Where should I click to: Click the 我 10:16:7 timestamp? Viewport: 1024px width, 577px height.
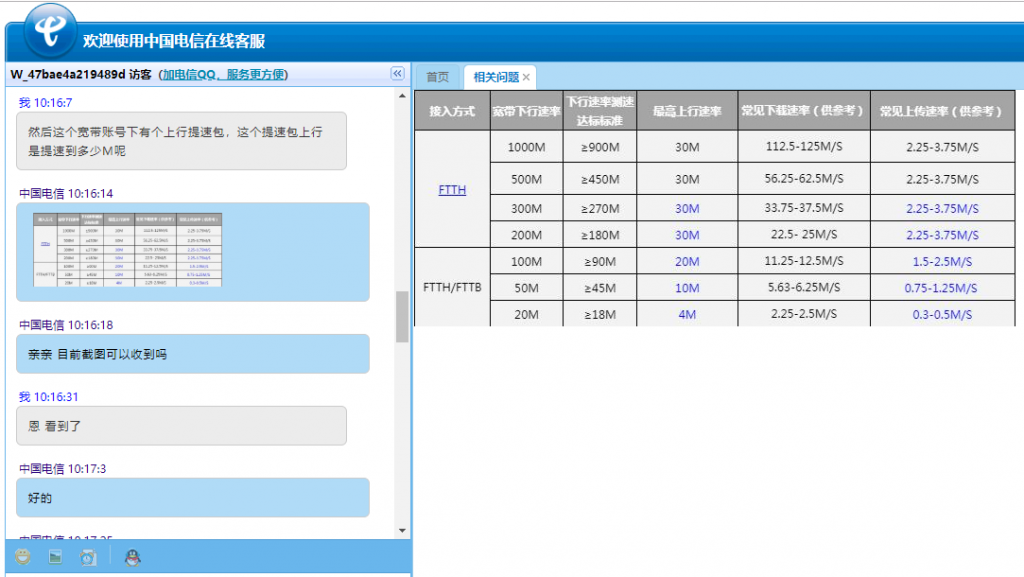point(45,102)
